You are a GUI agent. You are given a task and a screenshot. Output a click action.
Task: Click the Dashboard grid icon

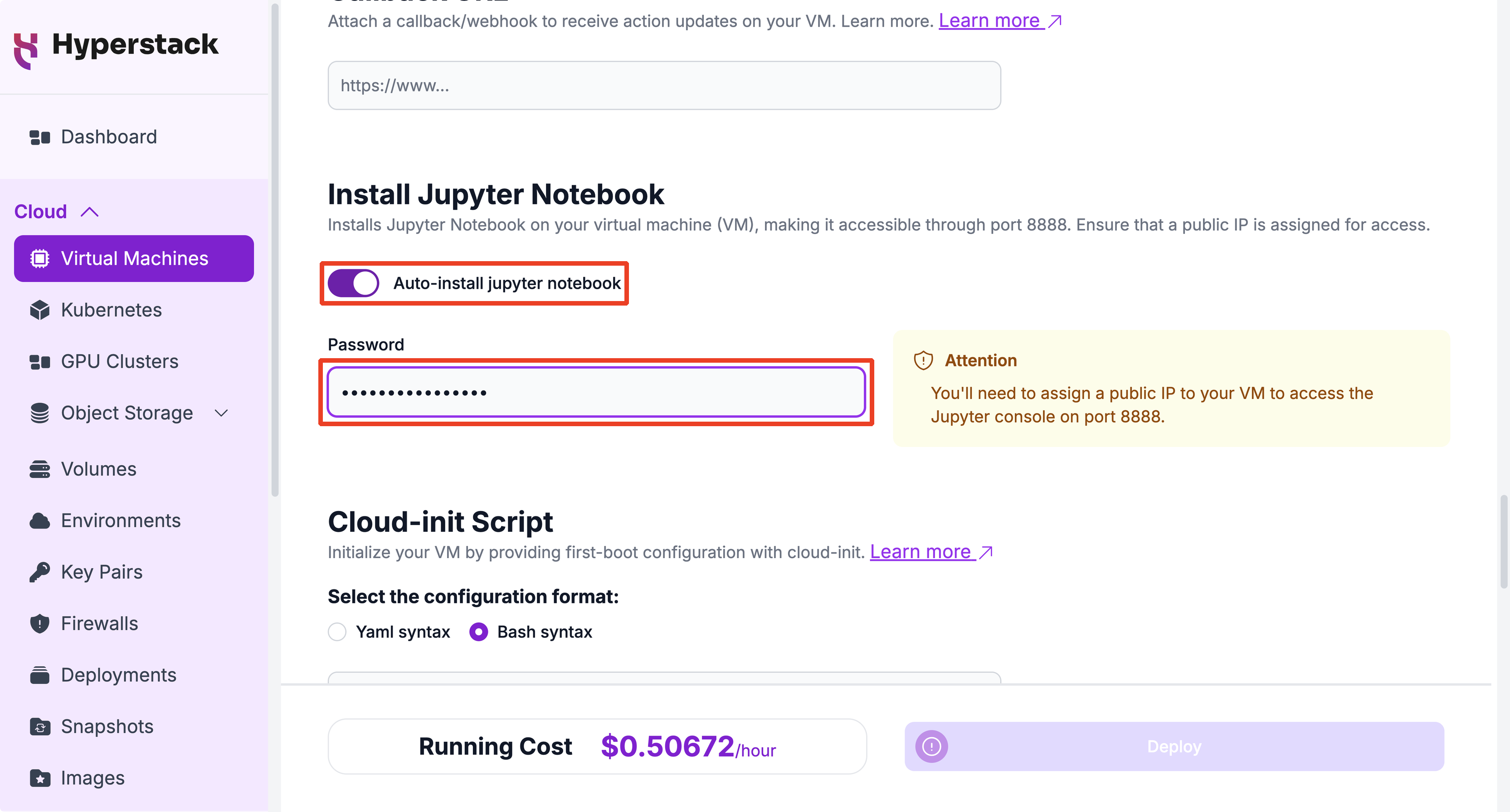coord(39,137)
